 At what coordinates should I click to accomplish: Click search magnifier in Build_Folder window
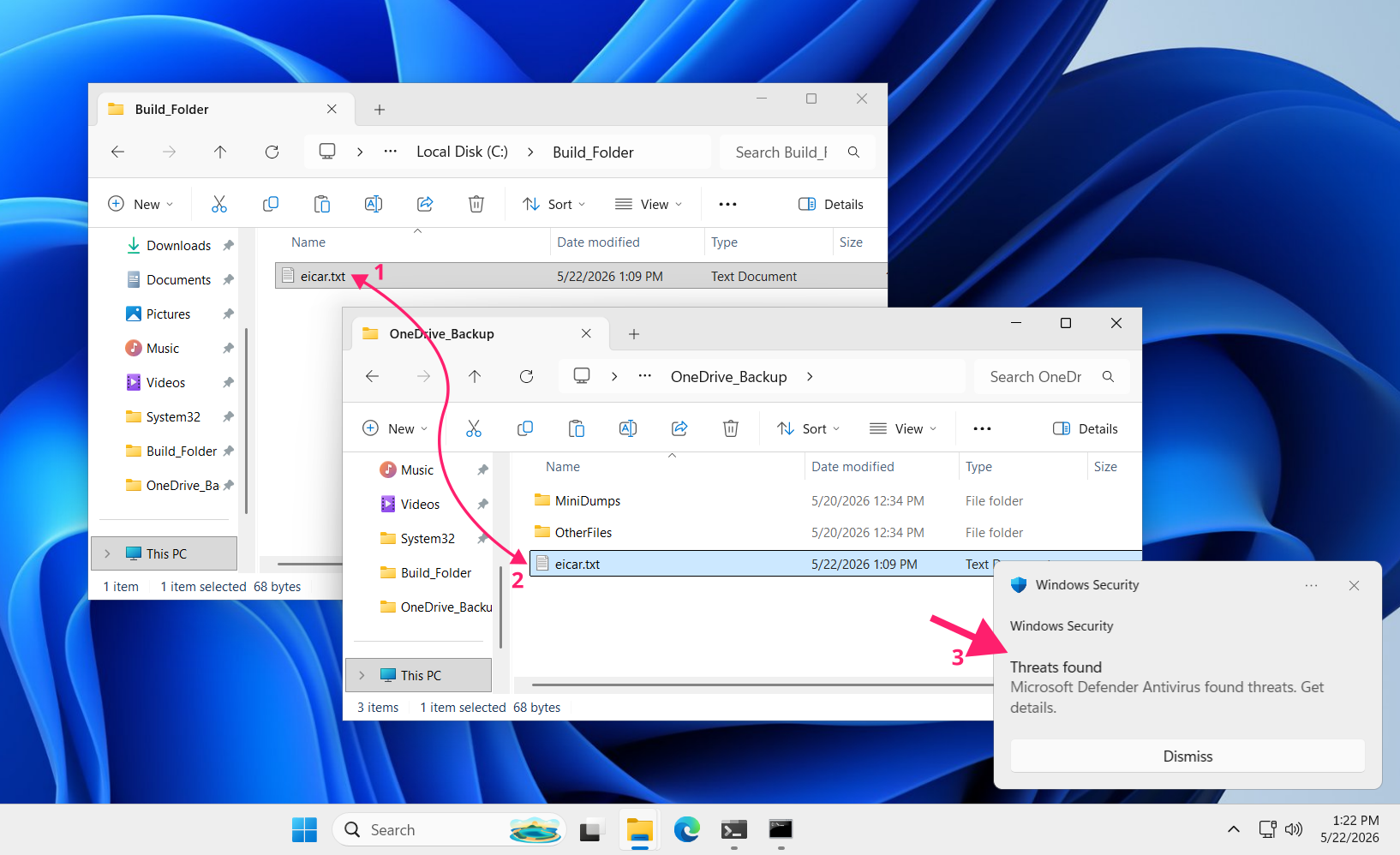click(x=853, y=152)
